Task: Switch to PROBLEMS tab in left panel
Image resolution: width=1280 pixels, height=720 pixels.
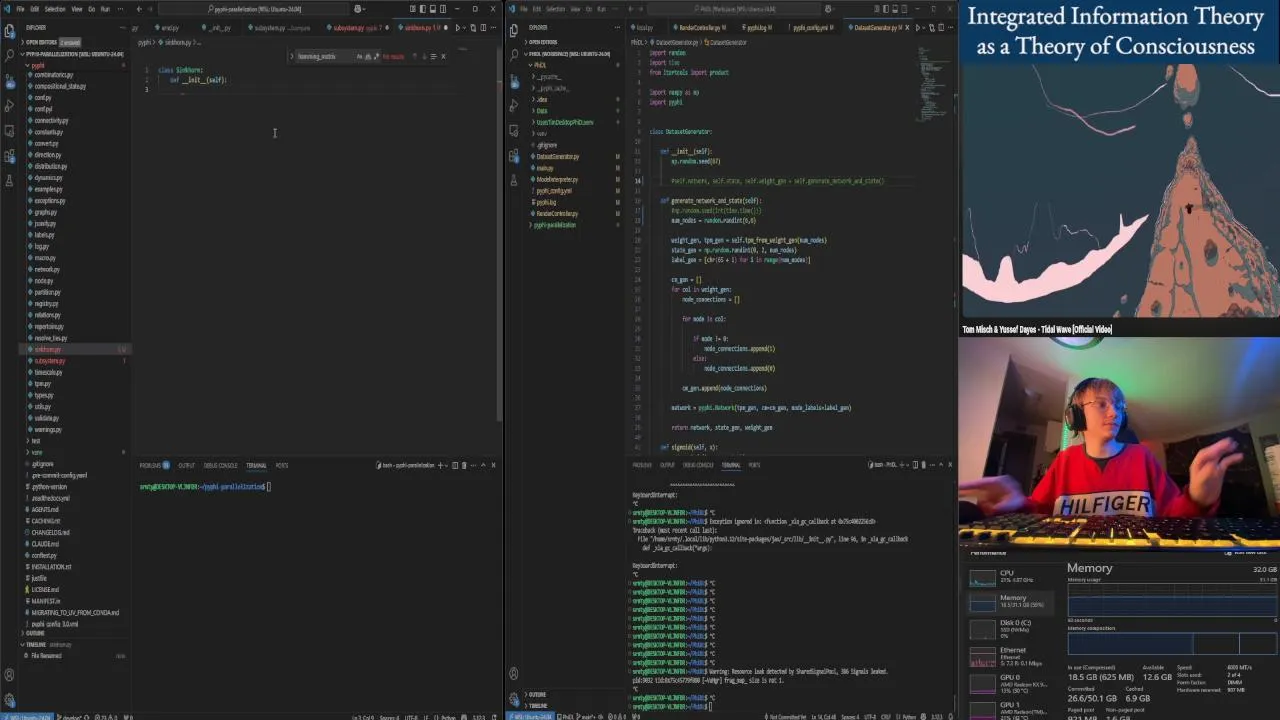Action: pyautogui.click(x=151, y=465)
